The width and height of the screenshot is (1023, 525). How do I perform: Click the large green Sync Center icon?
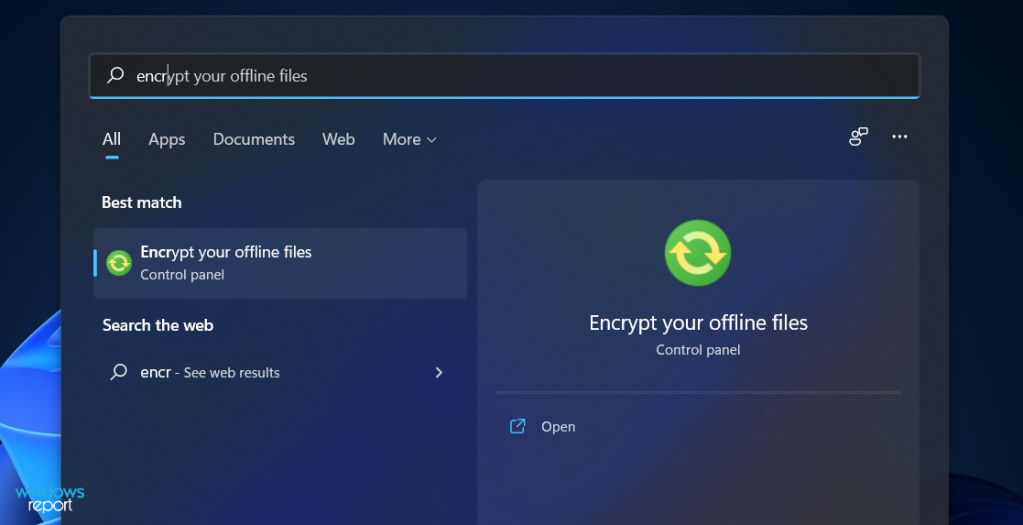point(697,252)
